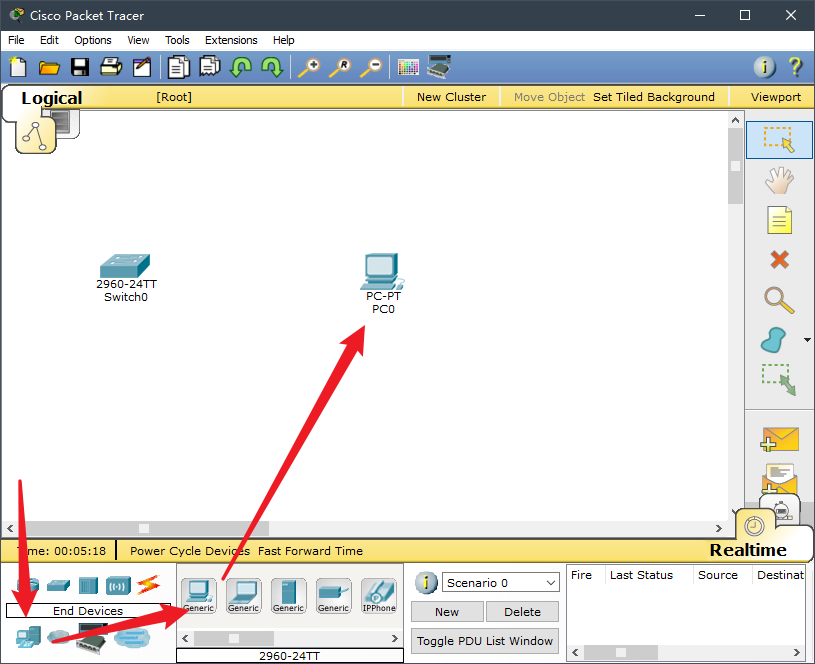This screenshot has height=664, width=815.
Task: Launch the Activity Wizard icon
Action: pos(142,67)
